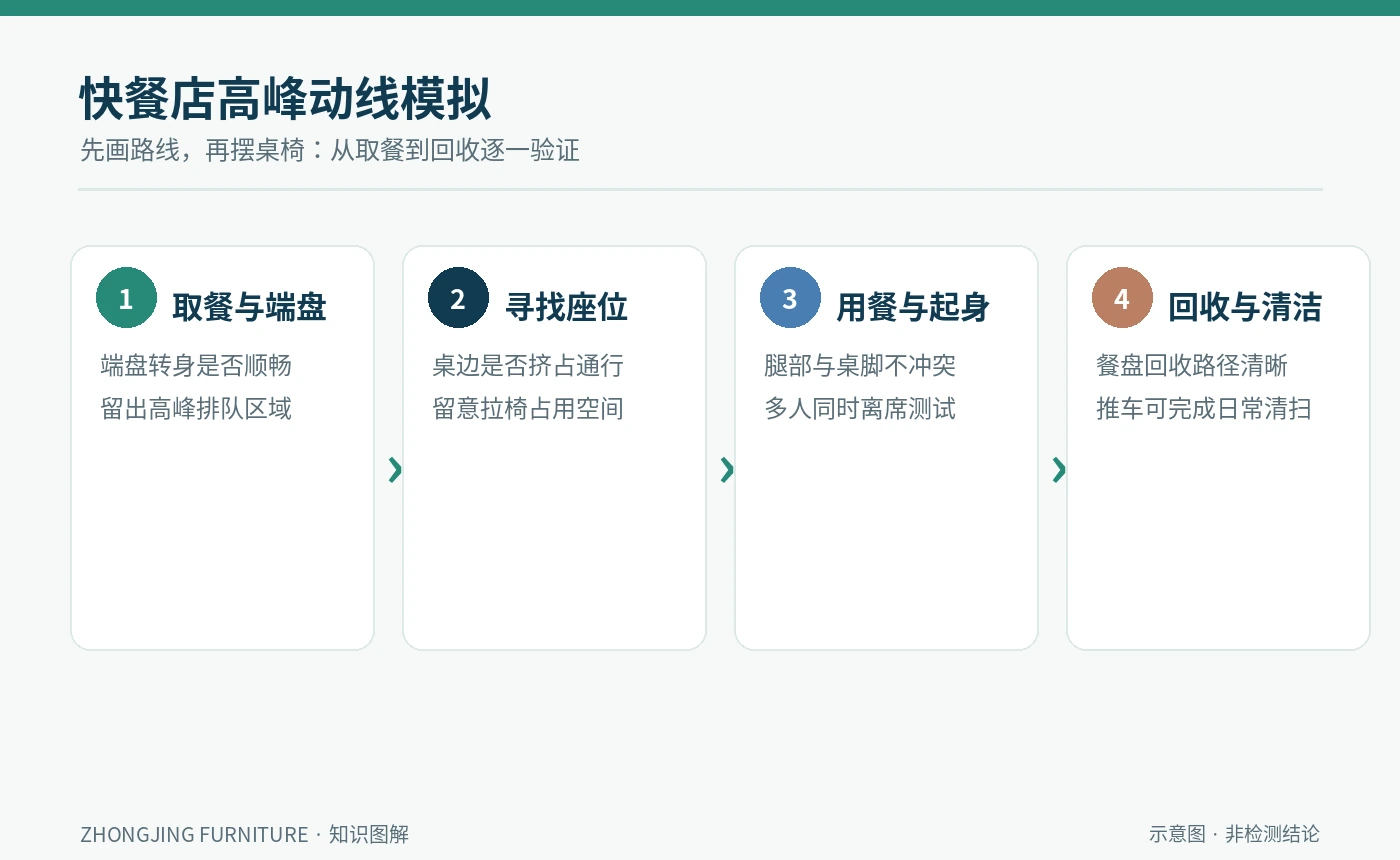
Task: Click the dark navy step 2 circle badge
Action: click(x=458, y=298)
